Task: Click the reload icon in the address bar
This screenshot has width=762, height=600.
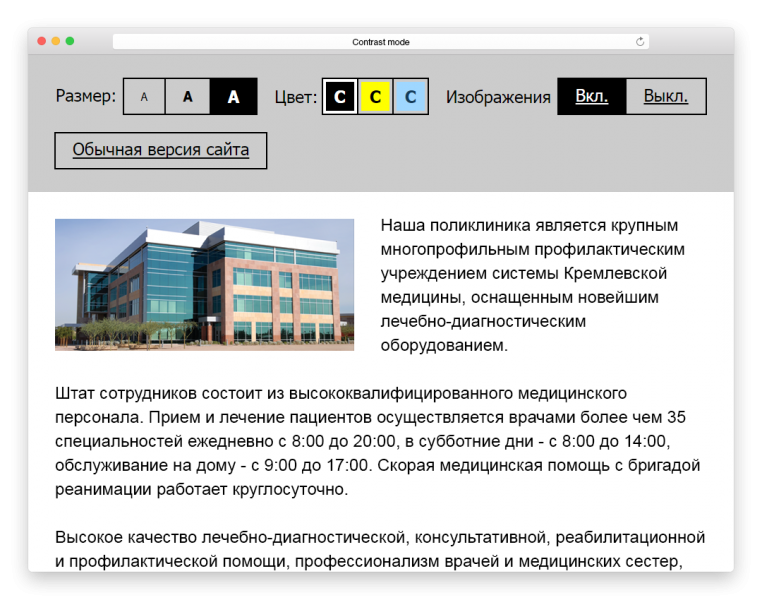Action: click(640, 42)
